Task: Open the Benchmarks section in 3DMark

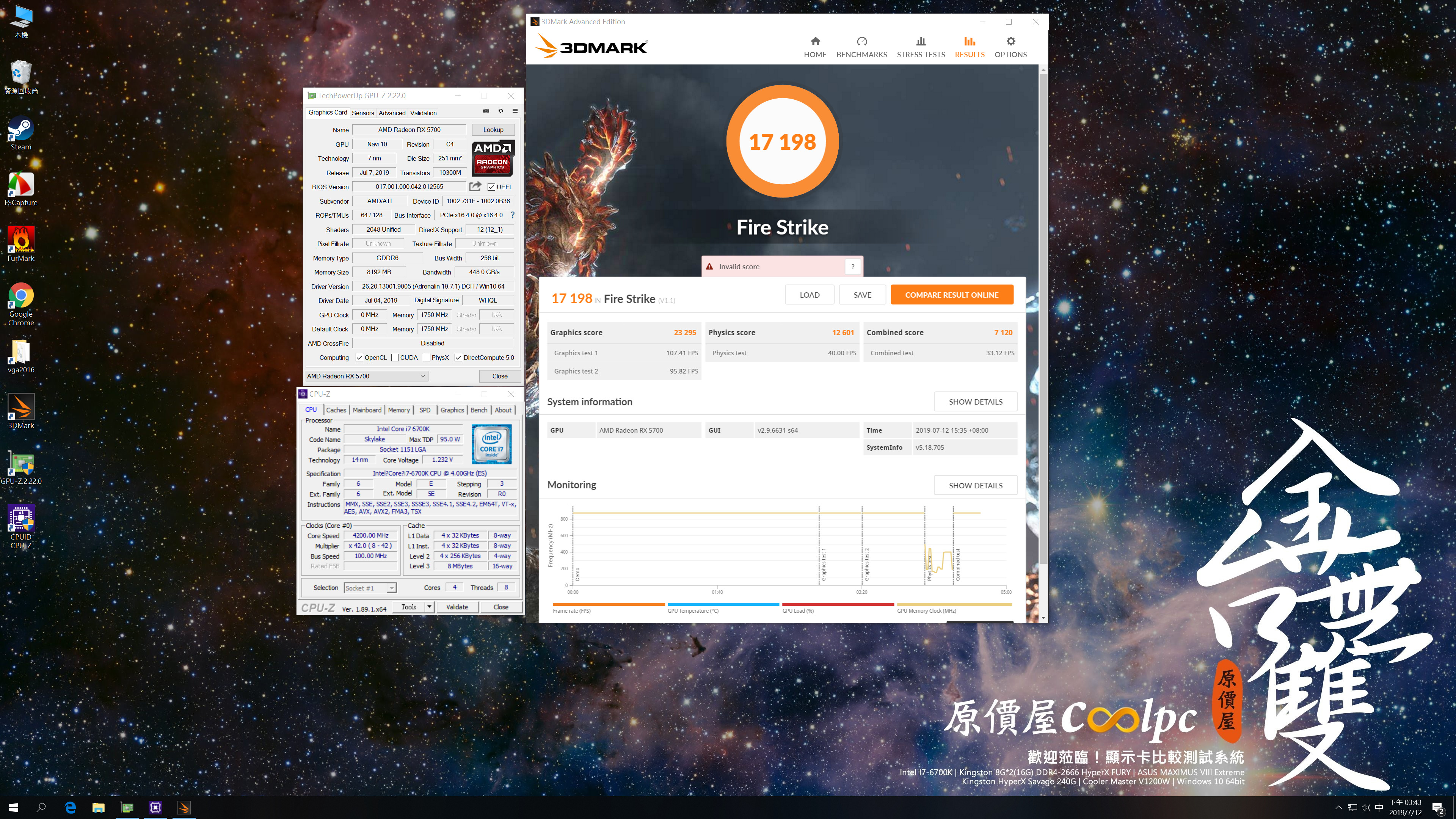Action: 861,47
